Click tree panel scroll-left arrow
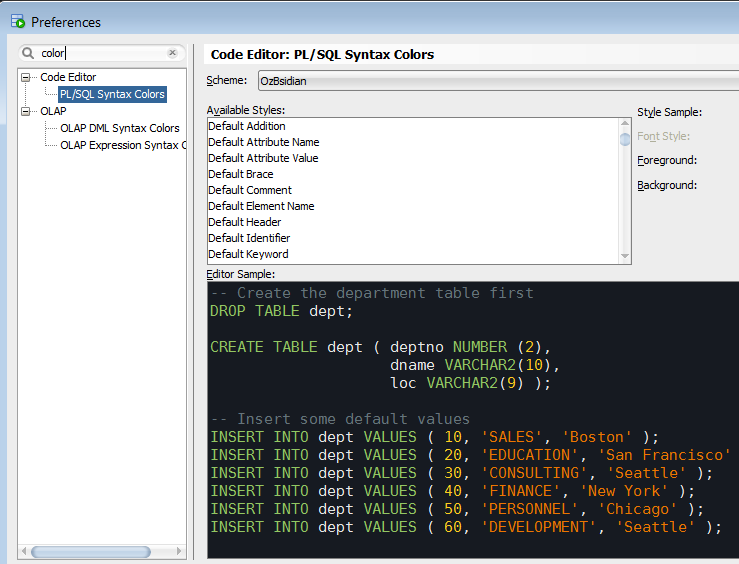739x564 pixels. [24, 551]
